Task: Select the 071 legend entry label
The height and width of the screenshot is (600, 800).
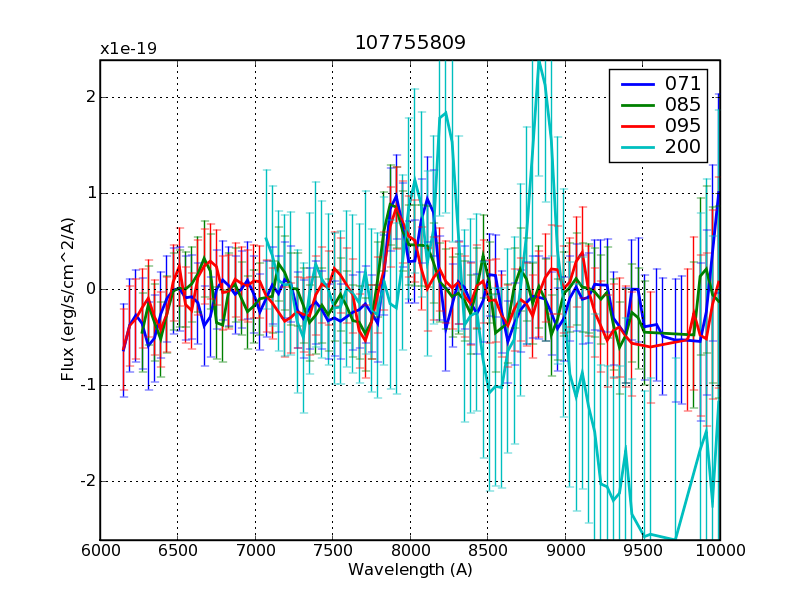Action: tap(682, 82)
